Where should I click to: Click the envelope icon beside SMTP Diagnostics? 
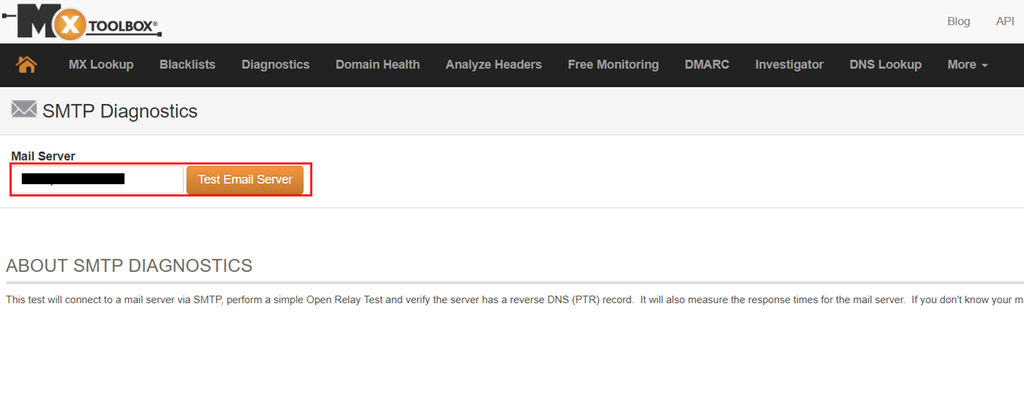[24, 109]
